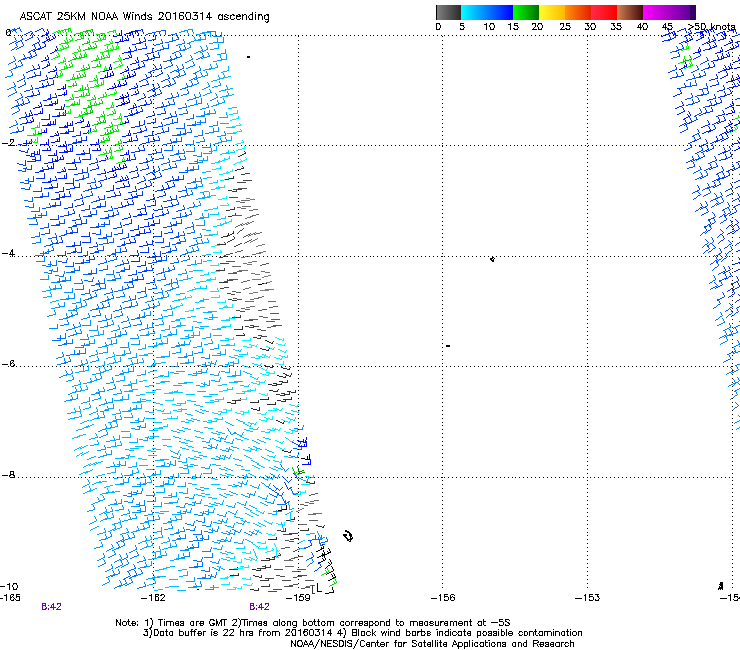Click the 'NOAA/NESDIS/Center for Satellite Applications and Research' credit
740x650 pixels.
(x=432, y=644)
